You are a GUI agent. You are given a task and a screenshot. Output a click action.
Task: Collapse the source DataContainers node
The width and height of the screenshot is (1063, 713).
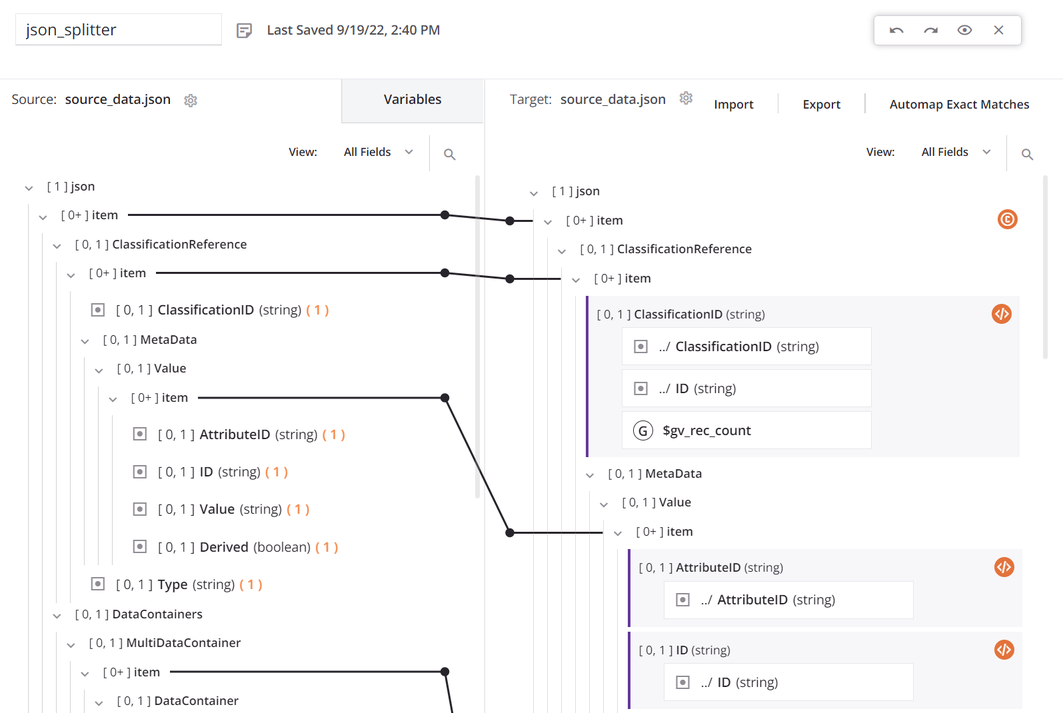click(x=57, y=615)
